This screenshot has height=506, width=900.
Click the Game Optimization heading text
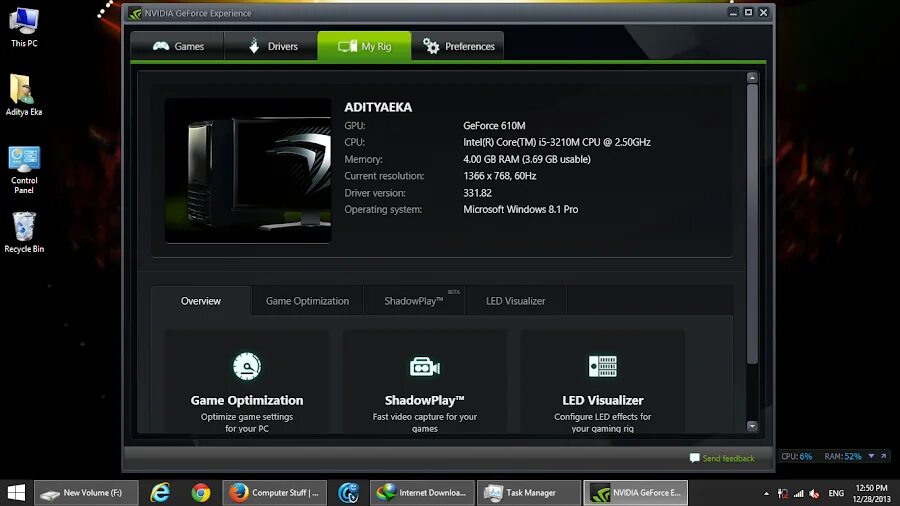(247, 400)
